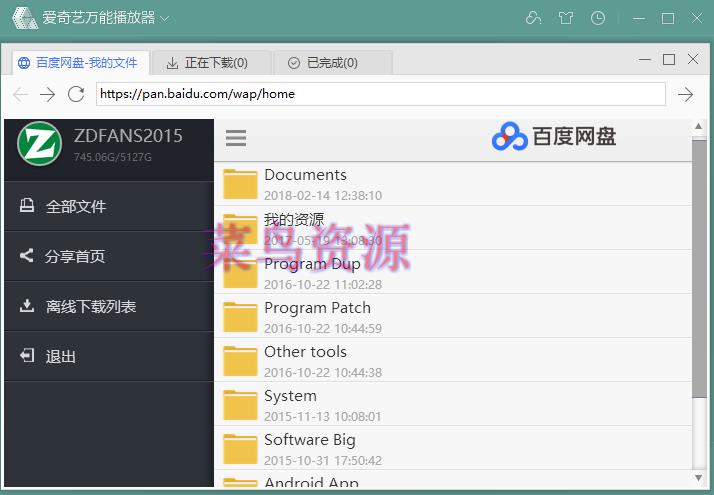Screen dimensions: 714x495
Task: Click the Software Big folder icon
Action: click(x=240, y=449)
